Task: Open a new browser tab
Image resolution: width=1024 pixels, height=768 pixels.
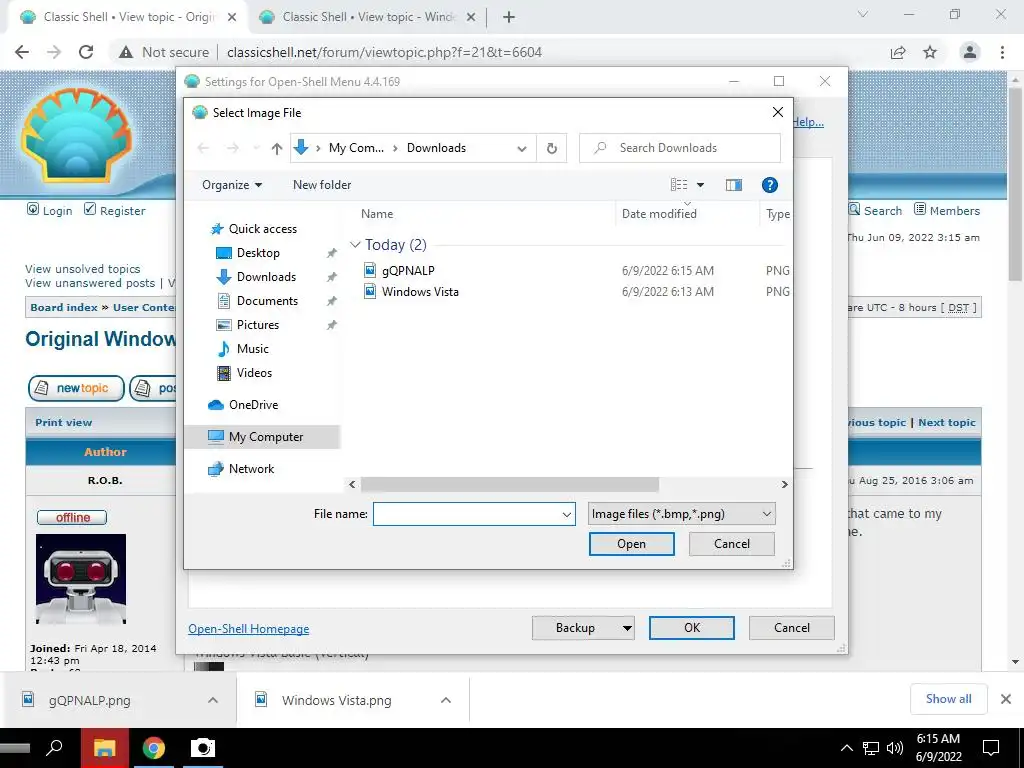Action: (509, 17)
